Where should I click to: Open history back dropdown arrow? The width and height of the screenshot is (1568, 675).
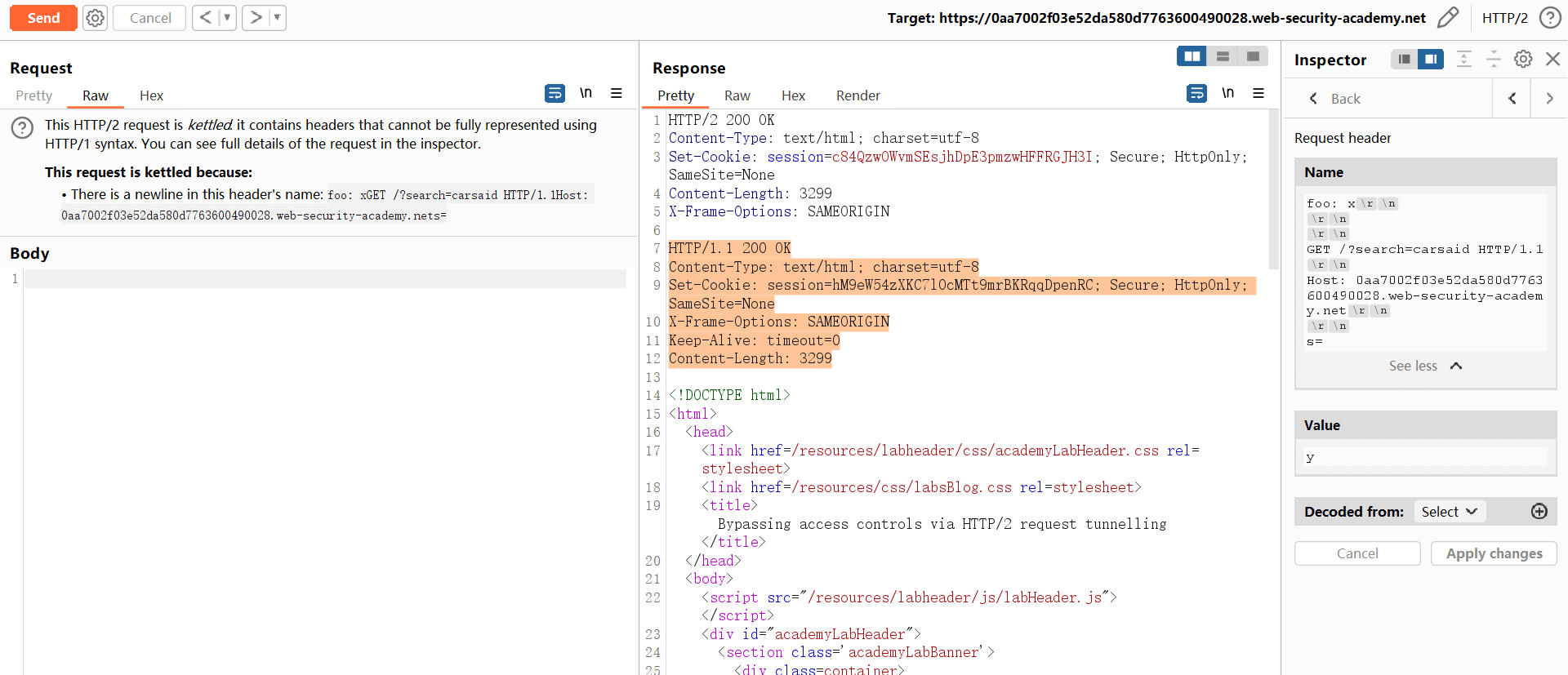(227, 18)
